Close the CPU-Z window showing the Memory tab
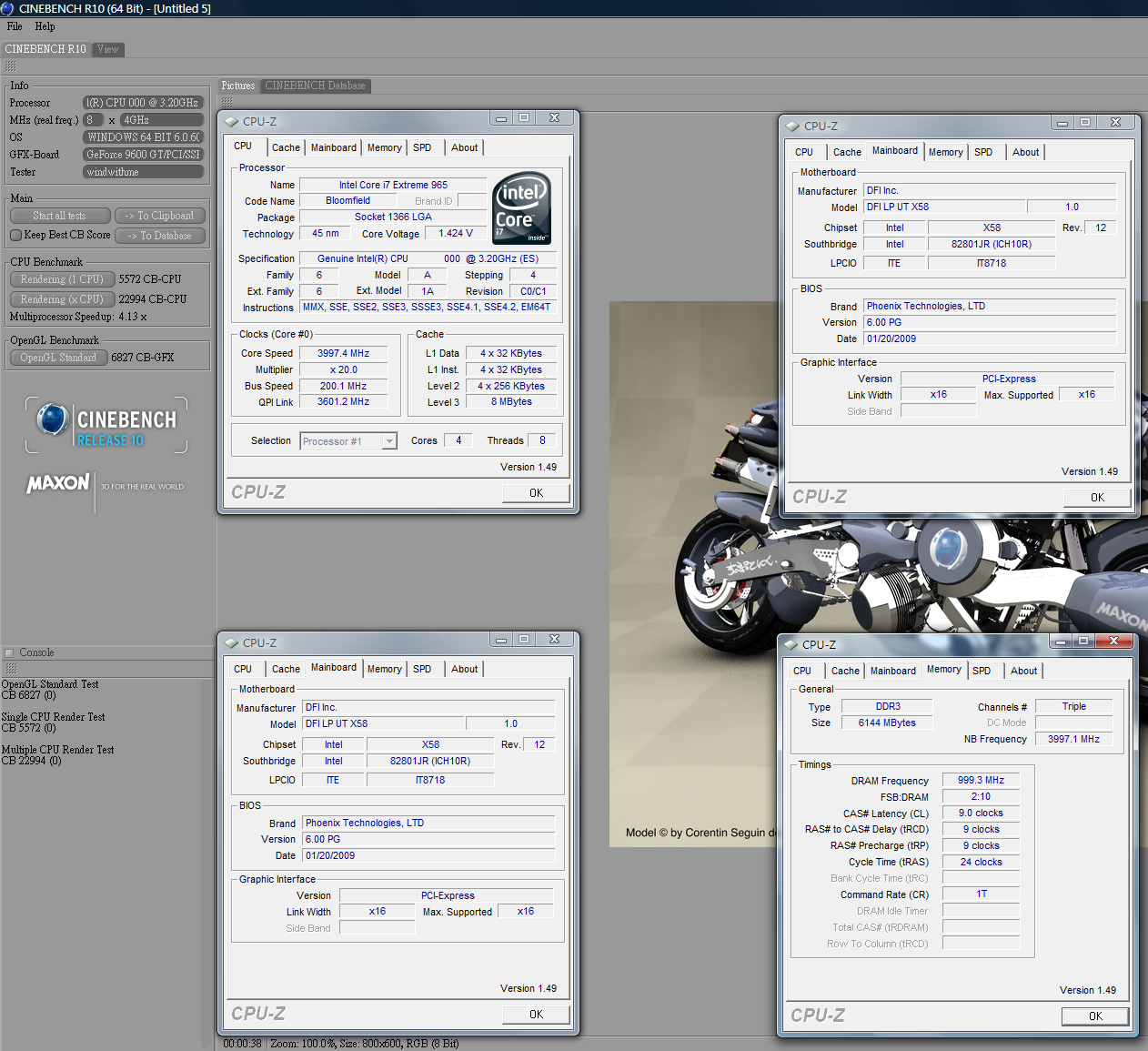Image resolution: width=1148 pixels, height=1051 pixels. (1113, 642)
